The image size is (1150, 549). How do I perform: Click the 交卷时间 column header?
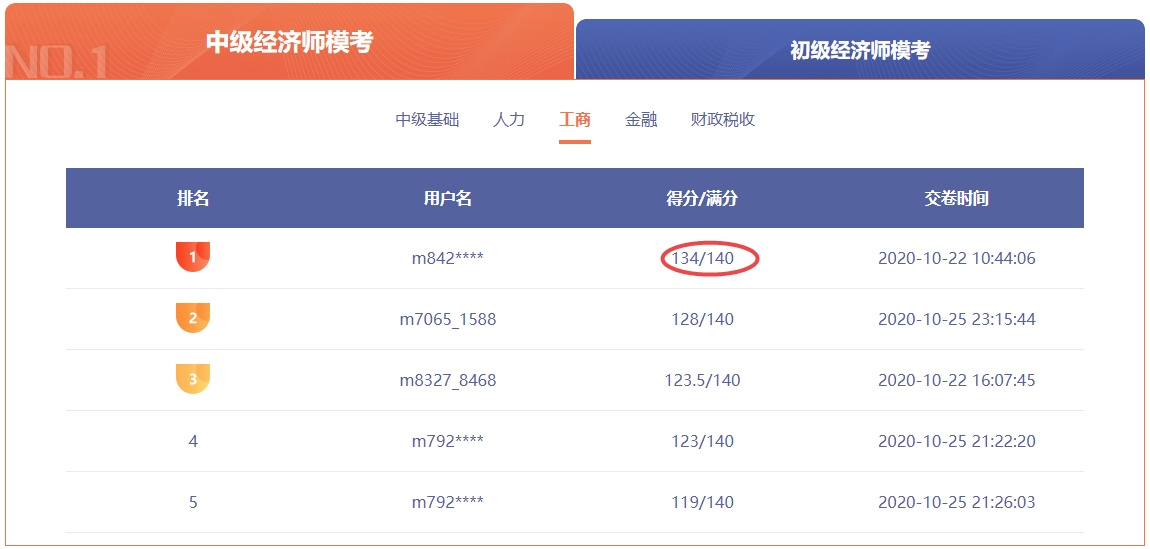point(956,198)
